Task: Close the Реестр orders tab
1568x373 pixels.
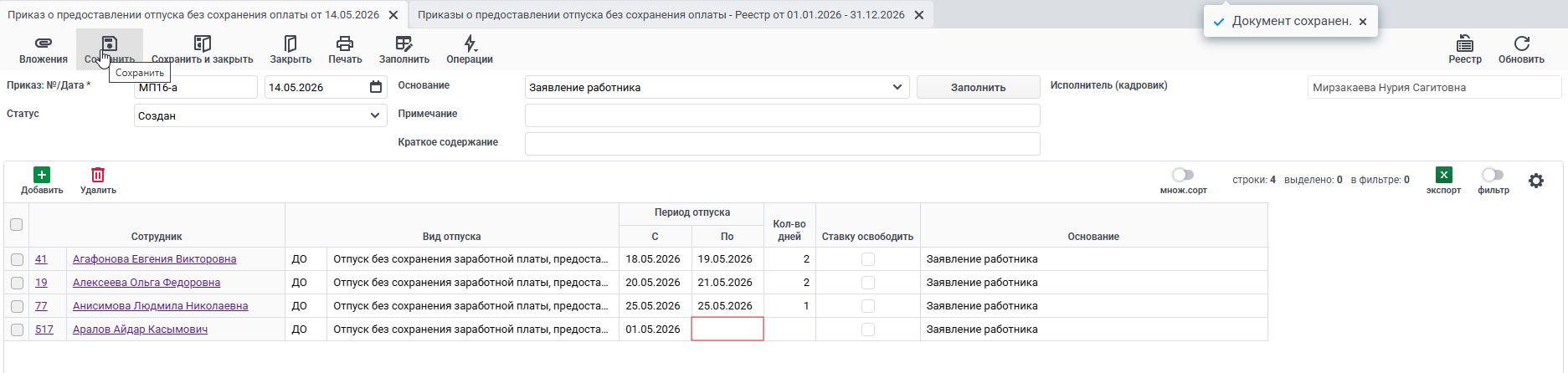Action: tap(919, 15)
